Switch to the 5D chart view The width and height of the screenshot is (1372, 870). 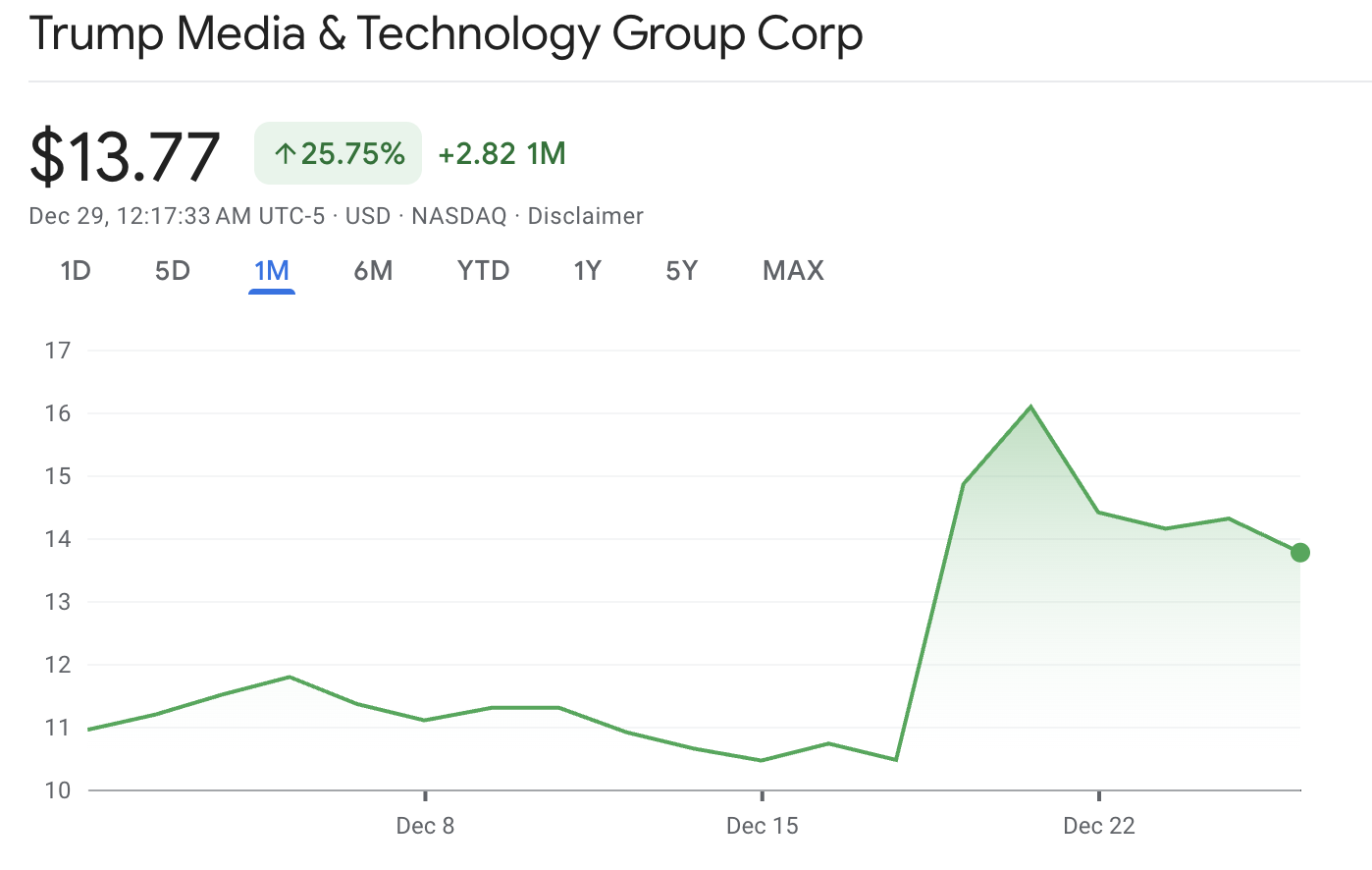(173, 270)
